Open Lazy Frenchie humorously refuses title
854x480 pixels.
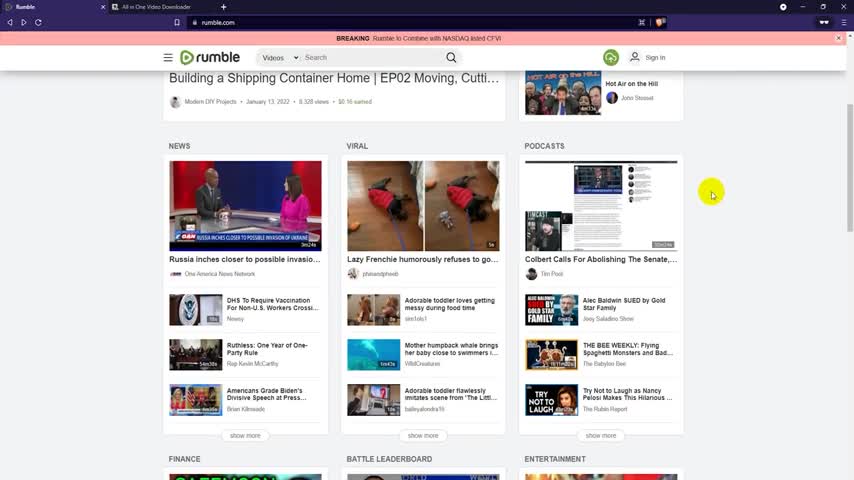click(423, 259)
